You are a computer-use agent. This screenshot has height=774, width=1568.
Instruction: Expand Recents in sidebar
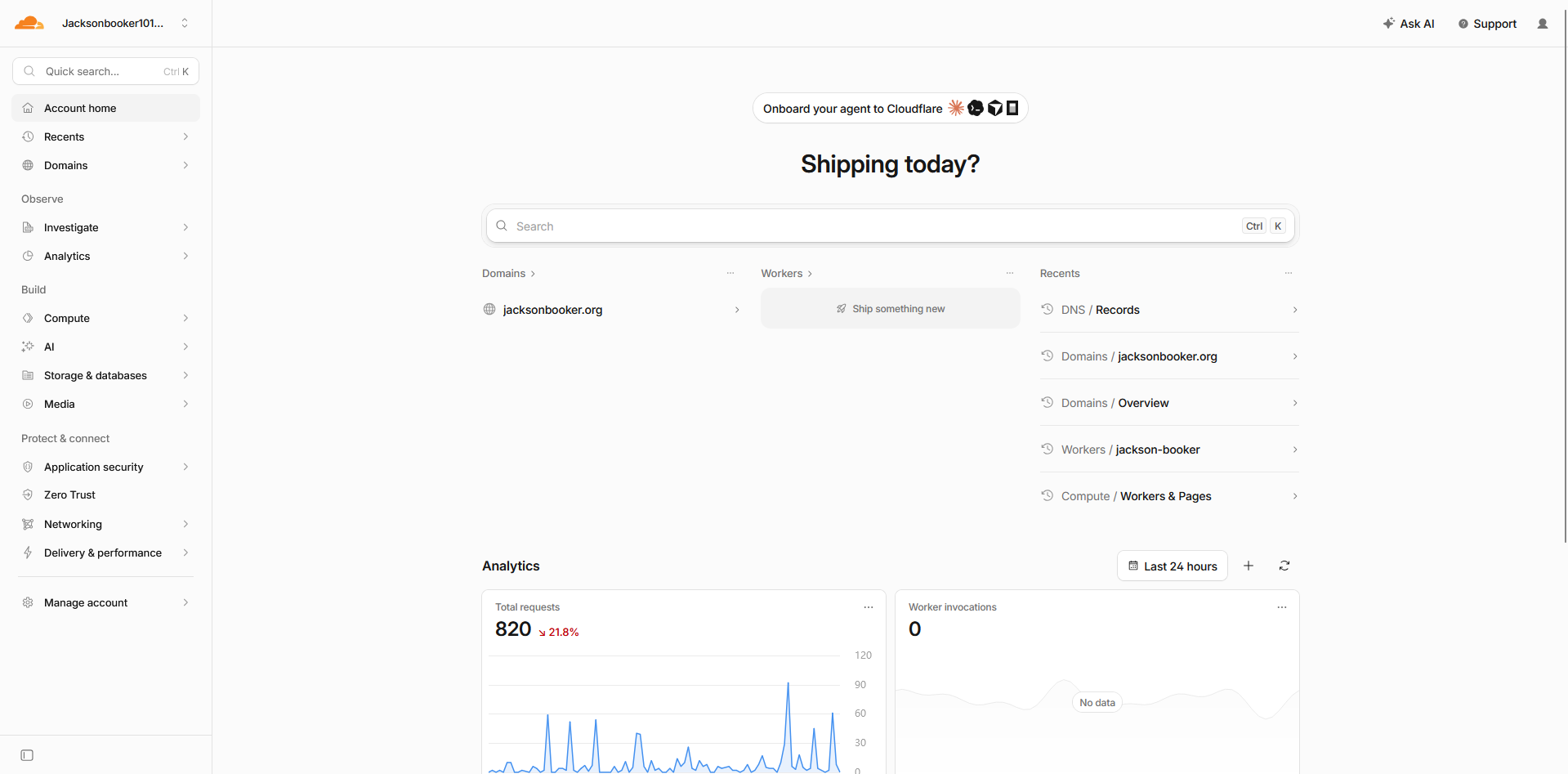(106, 136)
